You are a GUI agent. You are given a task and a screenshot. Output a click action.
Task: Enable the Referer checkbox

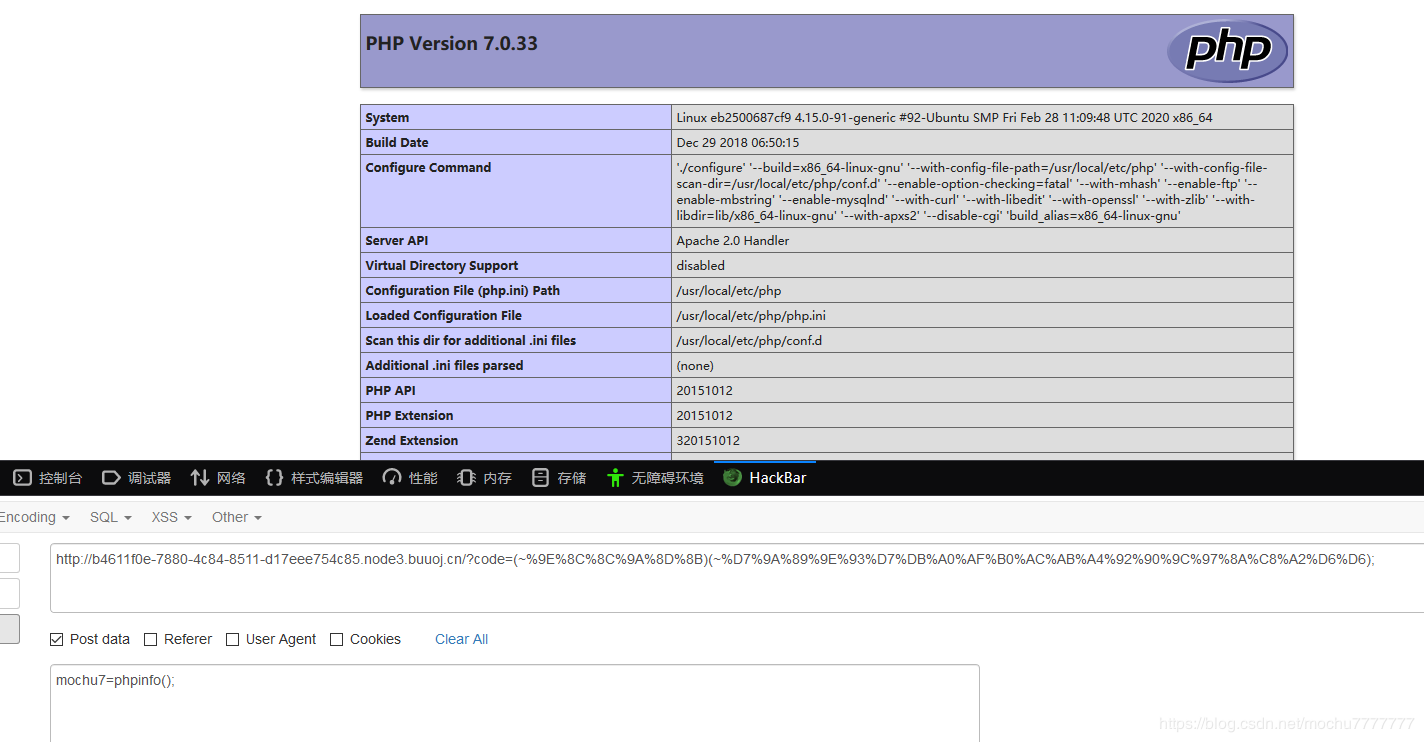151,639
